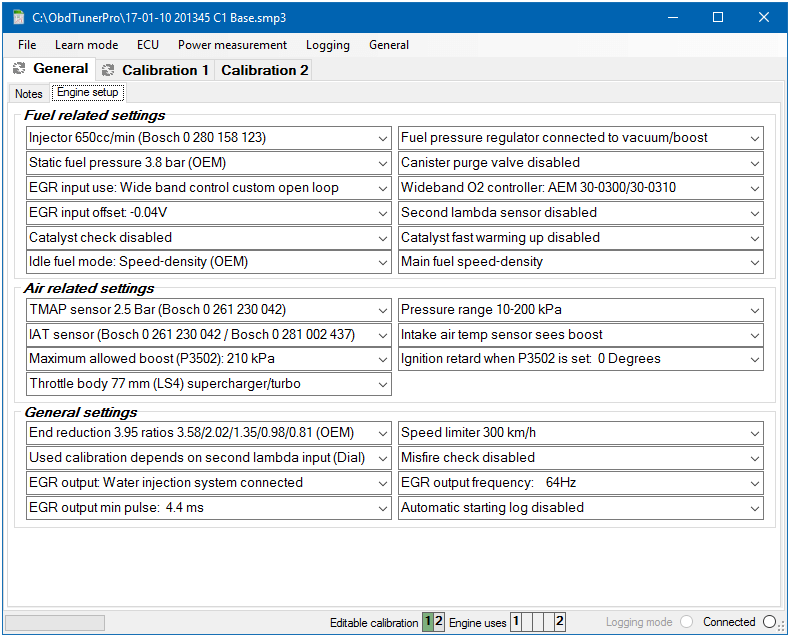Expand the Idle fuel mode Speed-density dropdown
This screenshot has width=800, height=637.
tap(209, 262)
